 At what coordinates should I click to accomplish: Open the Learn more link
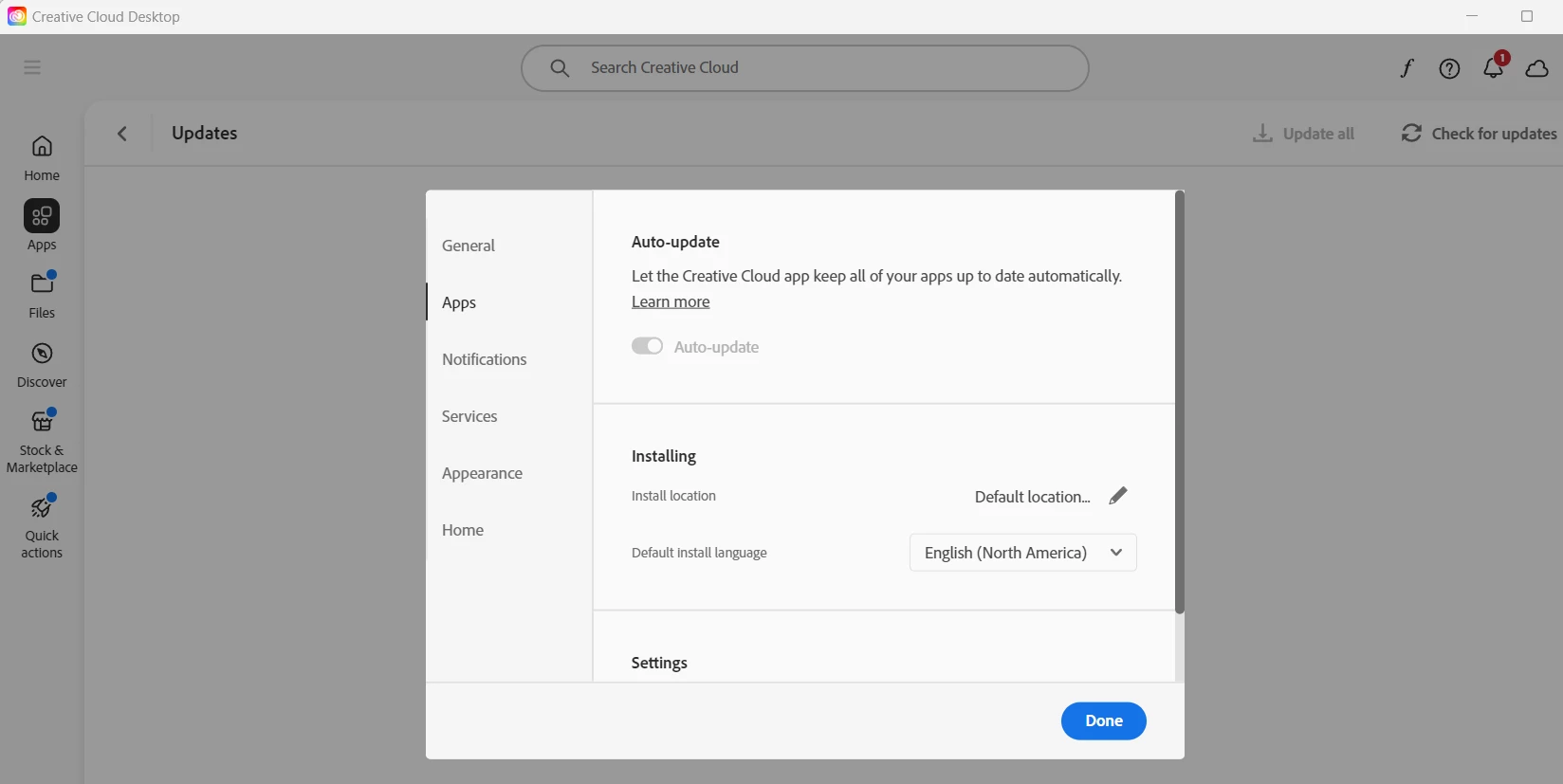click(671, 301)
